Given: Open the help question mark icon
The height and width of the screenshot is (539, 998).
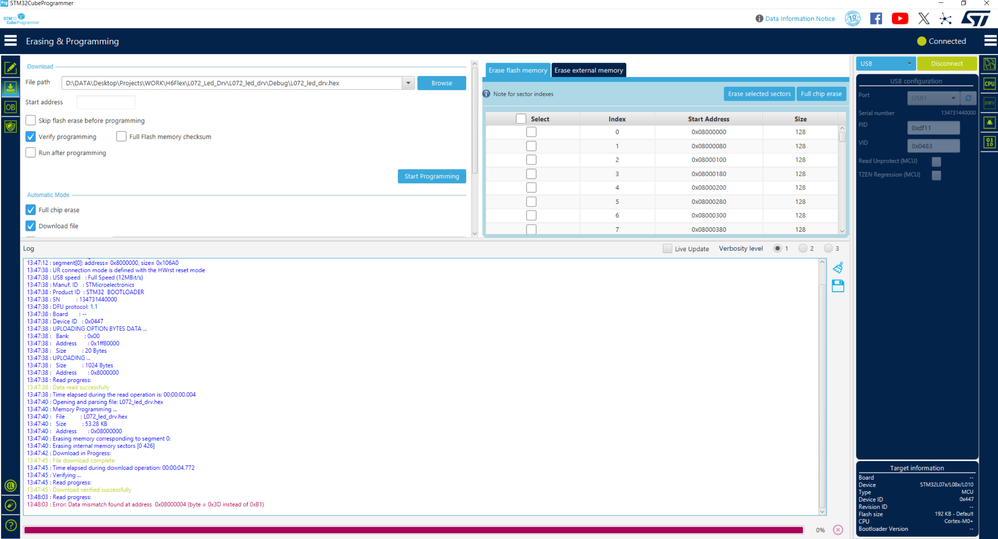Looking at the screenshot, I should point(10,525).
